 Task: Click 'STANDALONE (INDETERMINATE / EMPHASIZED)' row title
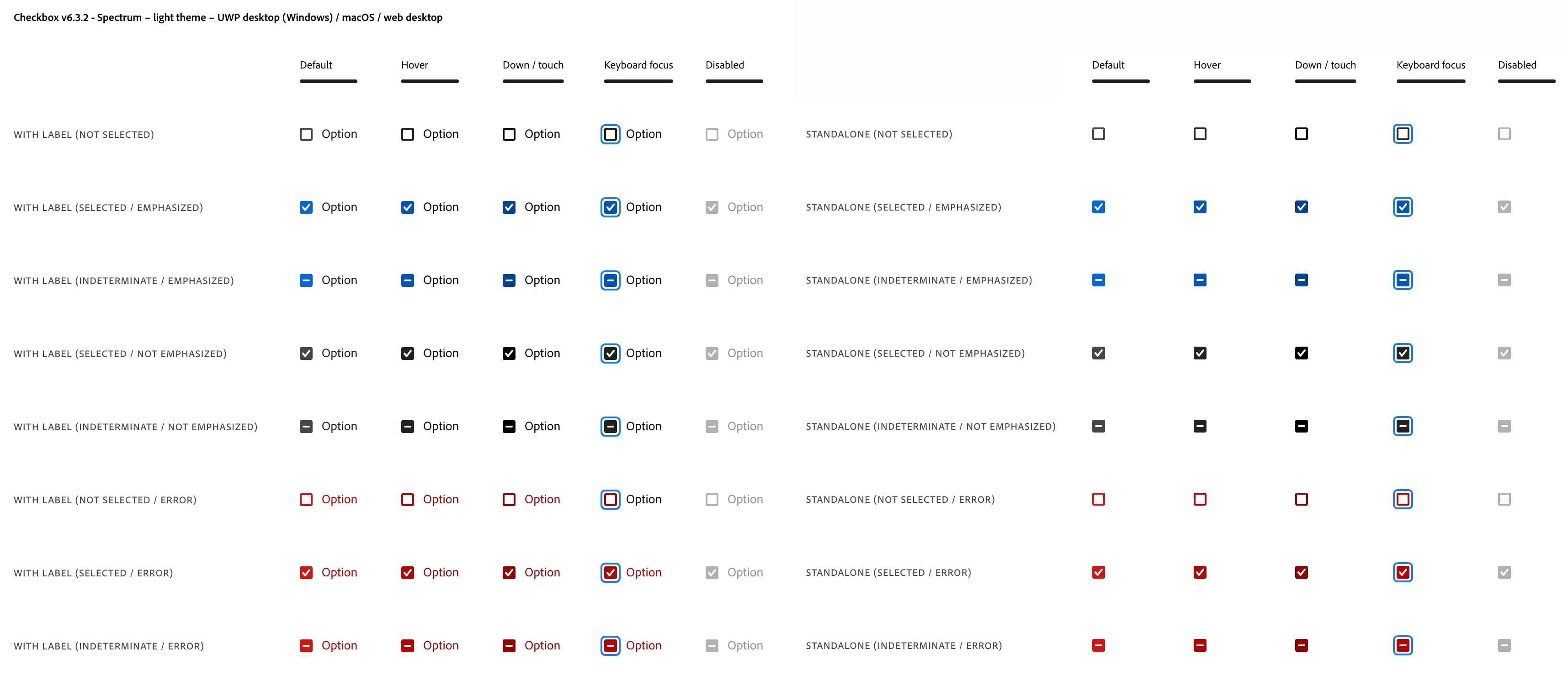click(x=919, y=280)
